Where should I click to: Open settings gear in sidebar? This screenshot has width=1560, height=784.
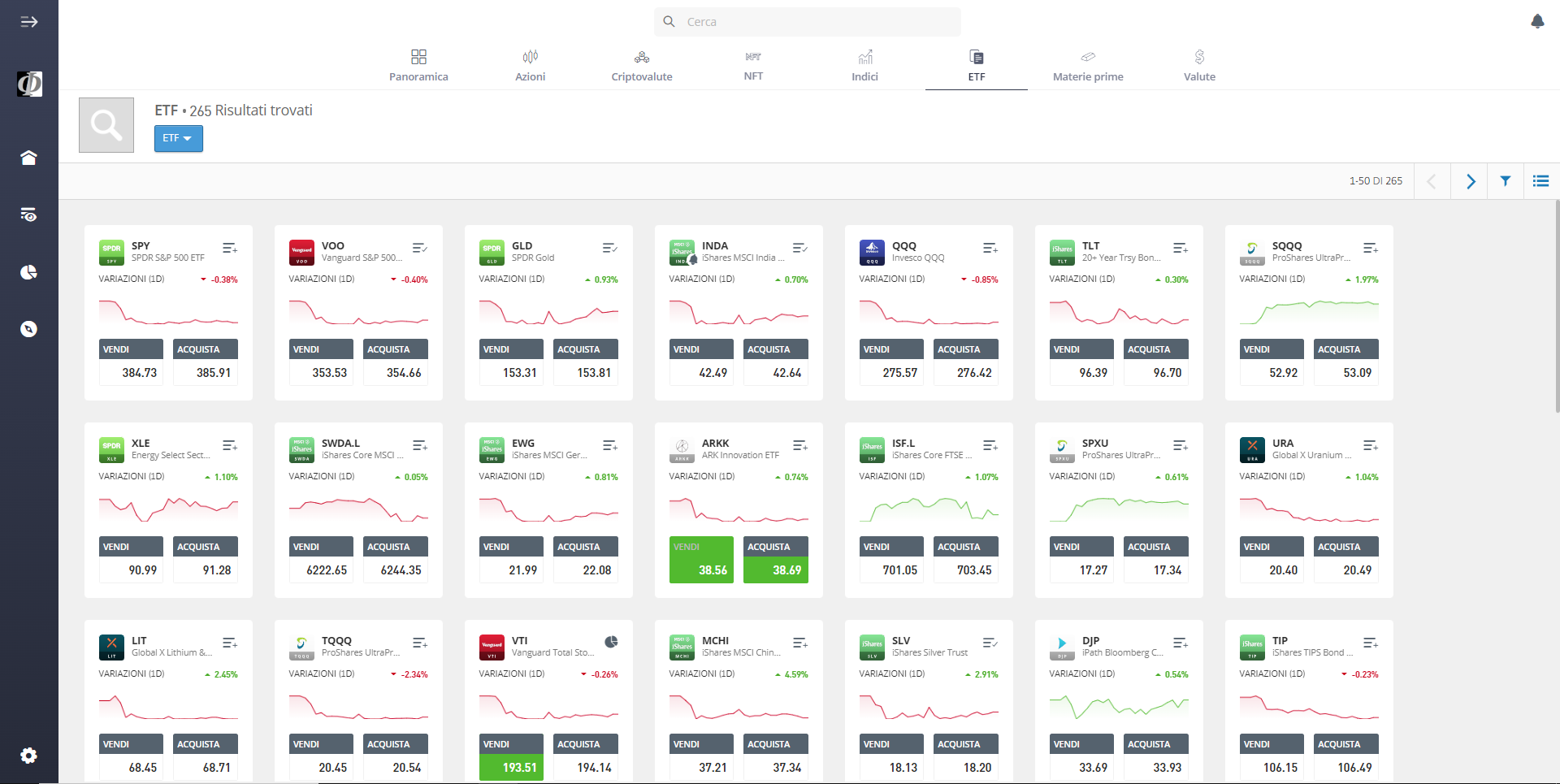click(29, 756)
